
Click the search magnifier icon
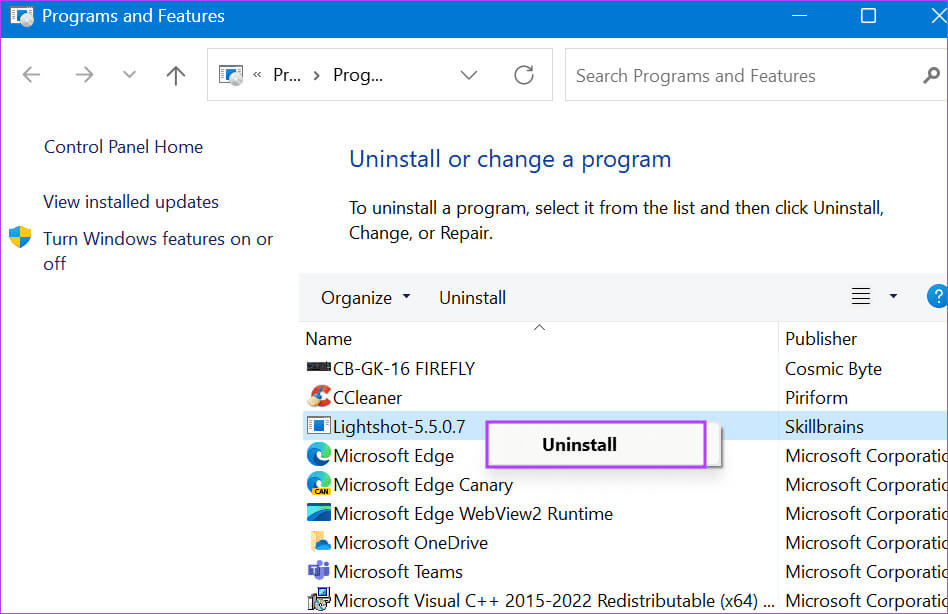click(931, 76)
